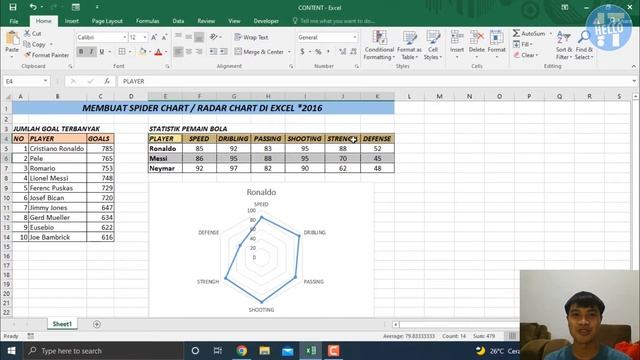Viewport: 640px width, 360px height.
Task: Select the Ronaldo radar chart
Action: coord(261,250)
